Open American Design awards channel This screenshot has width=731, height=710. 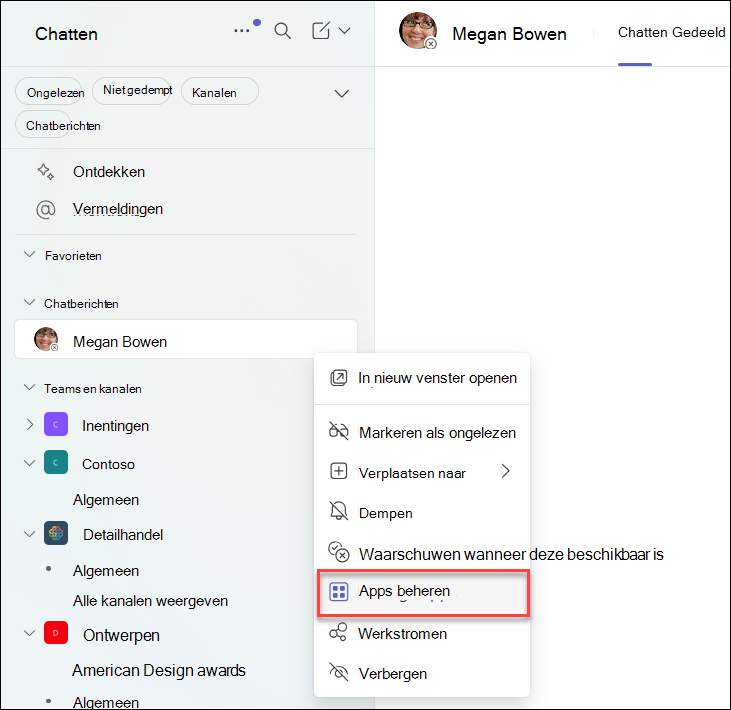click(x=159, y=670)
